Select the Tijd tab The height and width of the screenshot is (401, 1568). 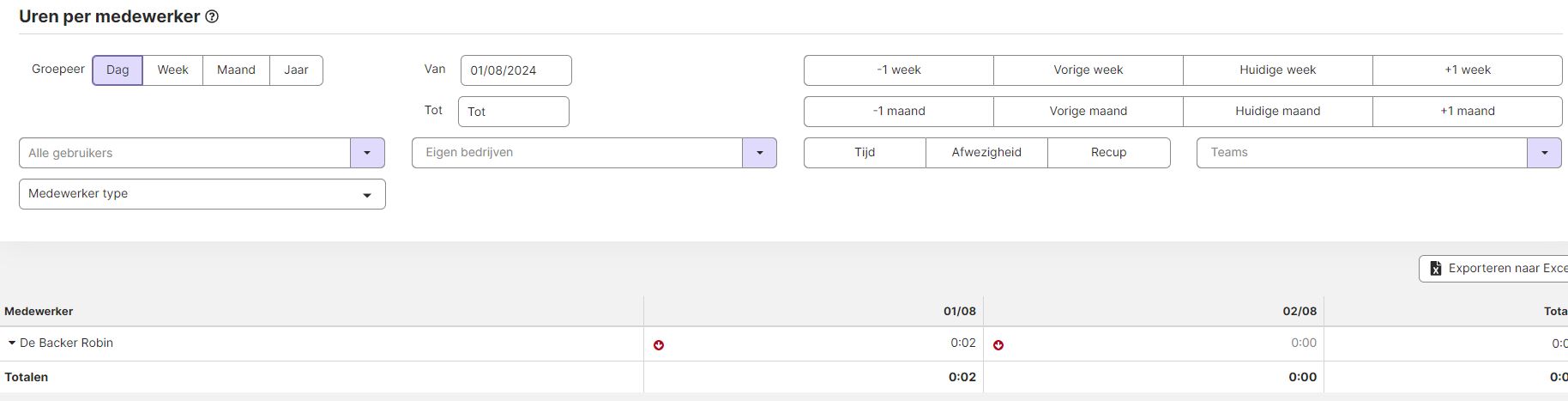865,153
